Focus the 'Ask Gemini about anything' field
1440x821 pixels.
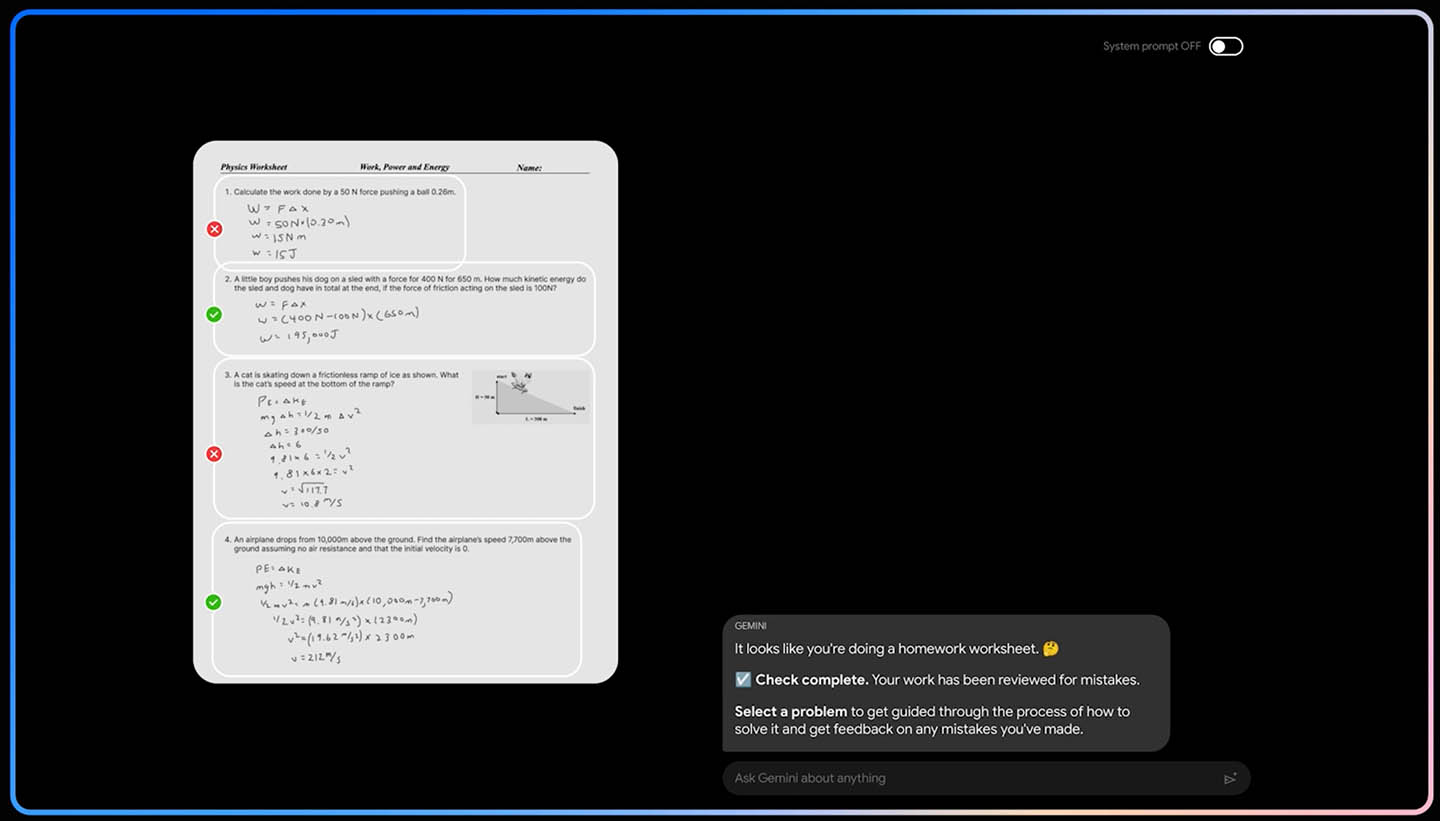pos(986,778)
